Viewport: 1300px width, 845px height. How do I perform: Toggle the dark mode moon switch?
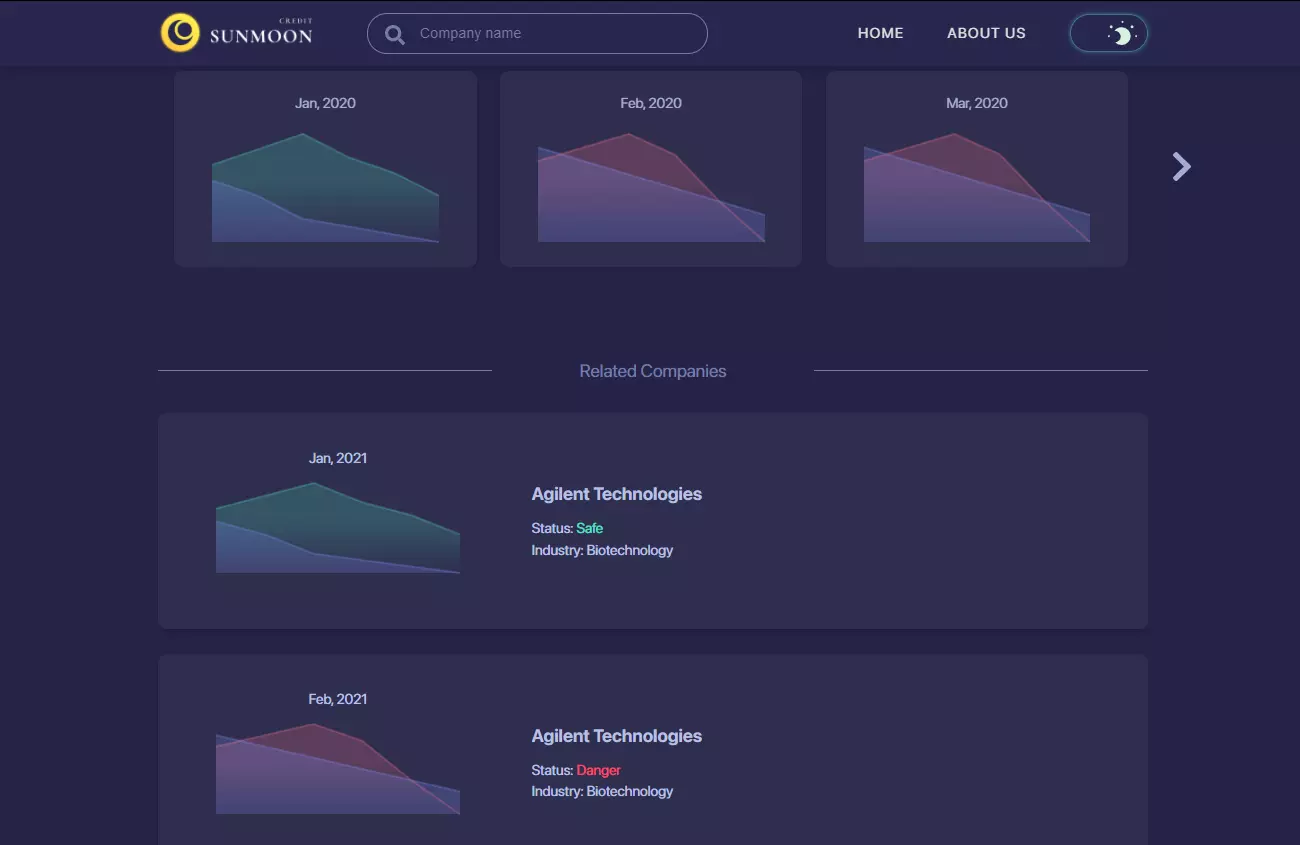pyautogui.click(x=1109, y=33)
